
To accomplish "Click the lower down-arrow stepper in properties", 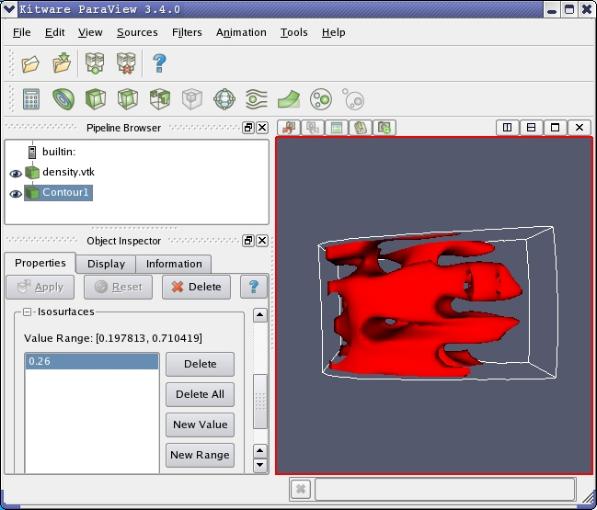I will tap(260, 465).
